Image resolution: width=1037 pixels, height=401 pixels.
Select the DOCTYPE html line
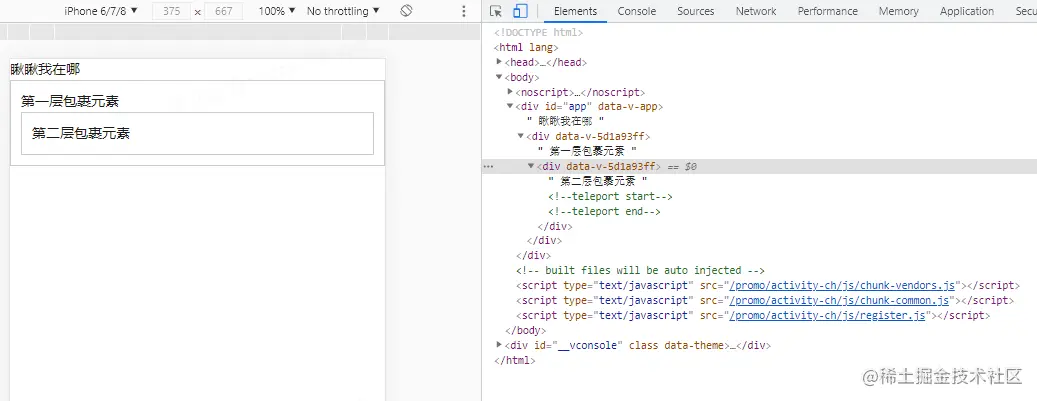tap(538, 32)
